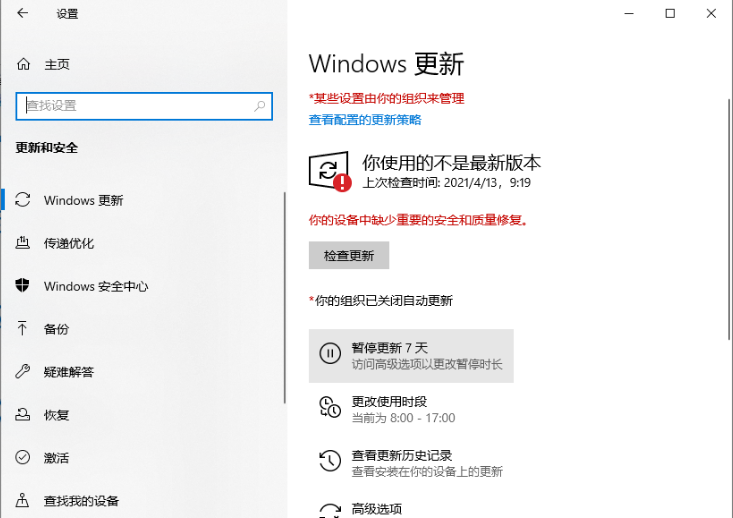Click the sidebar vertical scrollbar
This screenshot has width=733, height=518.
coord(284,297)
